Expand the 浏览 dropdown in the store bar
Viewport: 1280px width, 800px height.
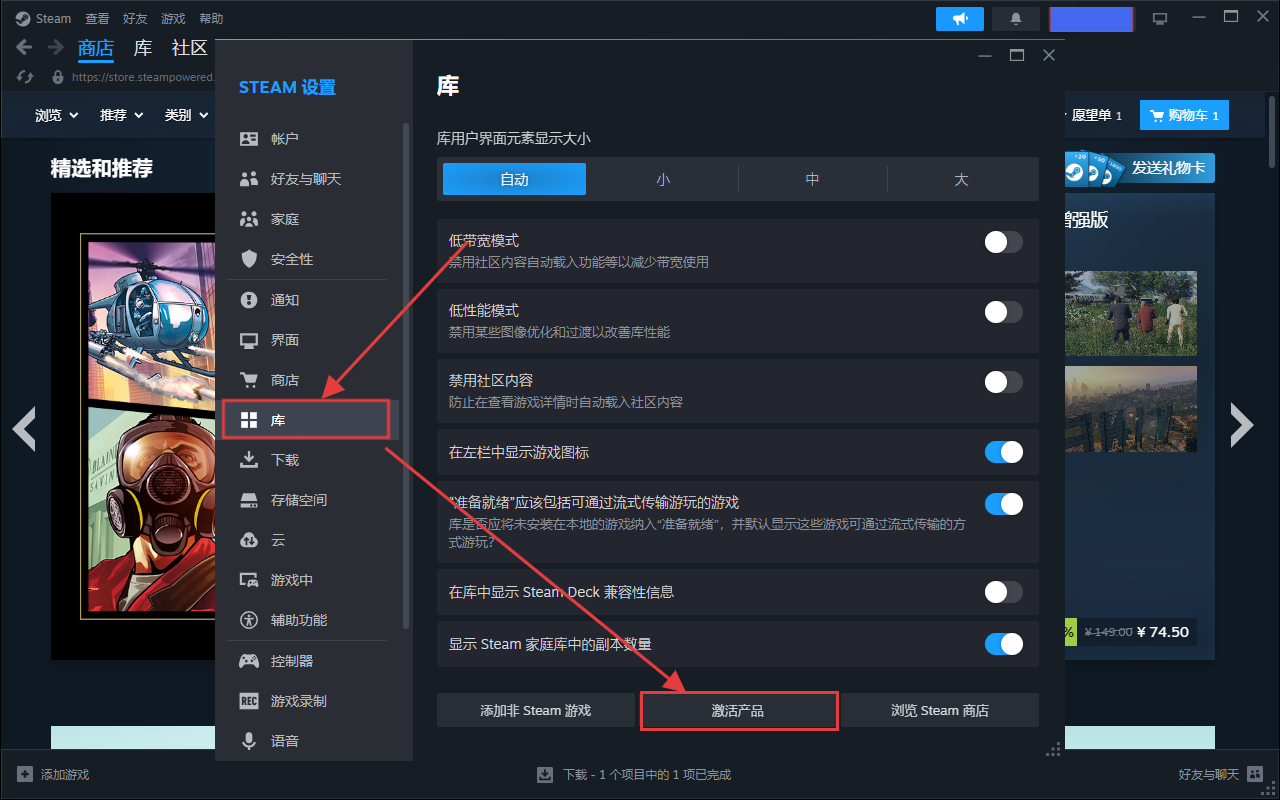click(56, 115)
